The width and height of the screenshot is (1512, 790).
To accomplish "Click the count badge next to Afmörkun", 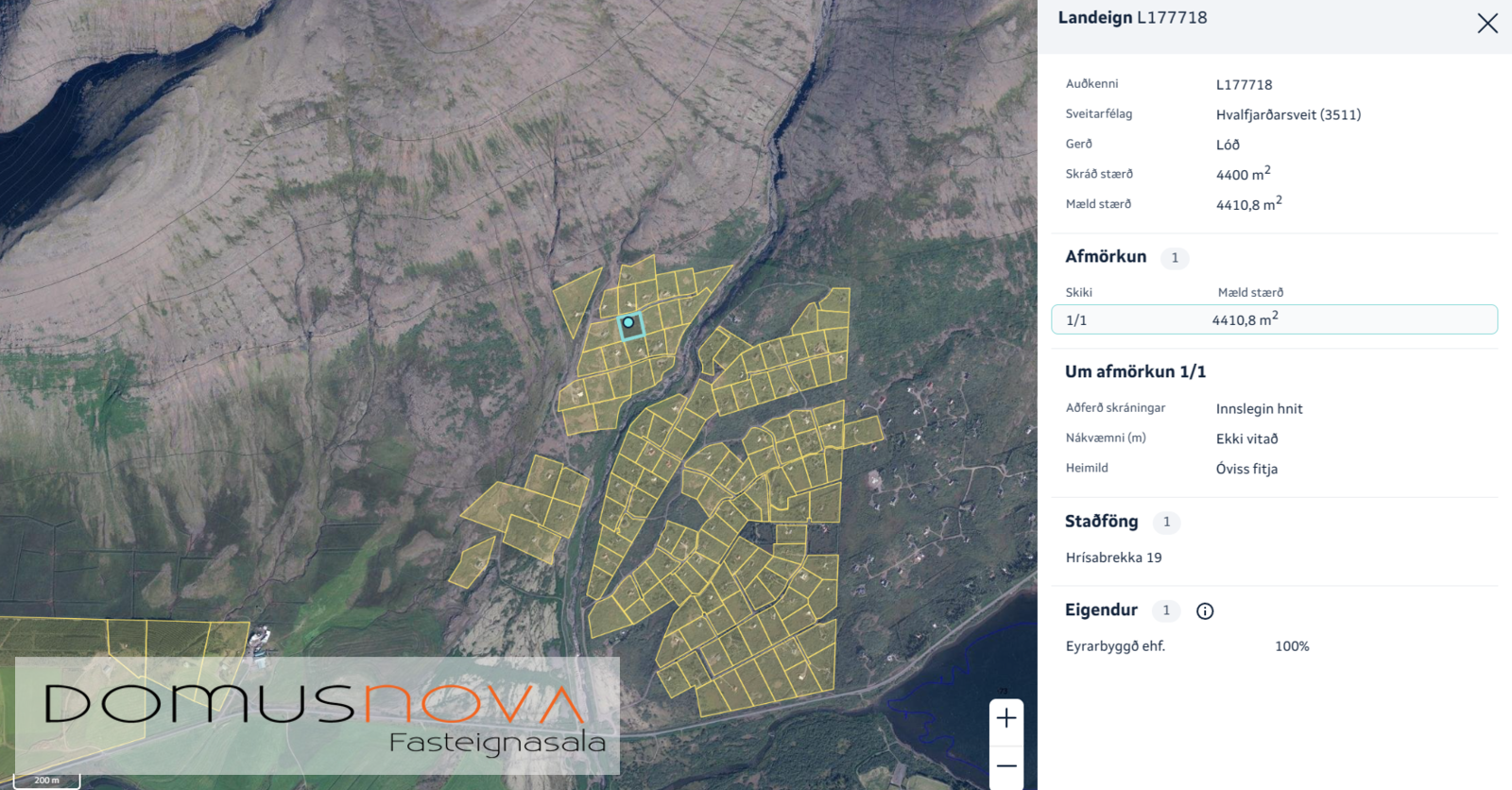I will (1175, 258).
